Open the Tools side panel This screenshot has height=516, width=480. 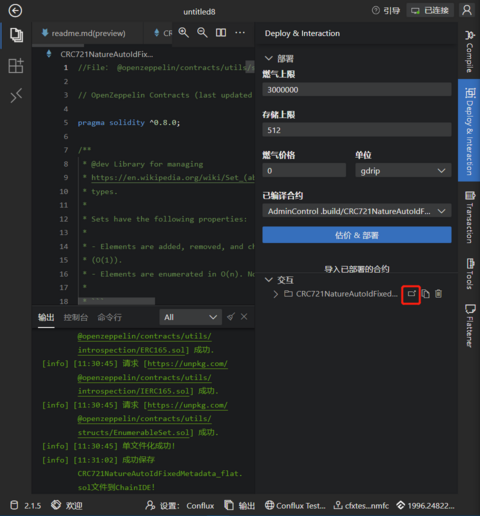point(469,273)
